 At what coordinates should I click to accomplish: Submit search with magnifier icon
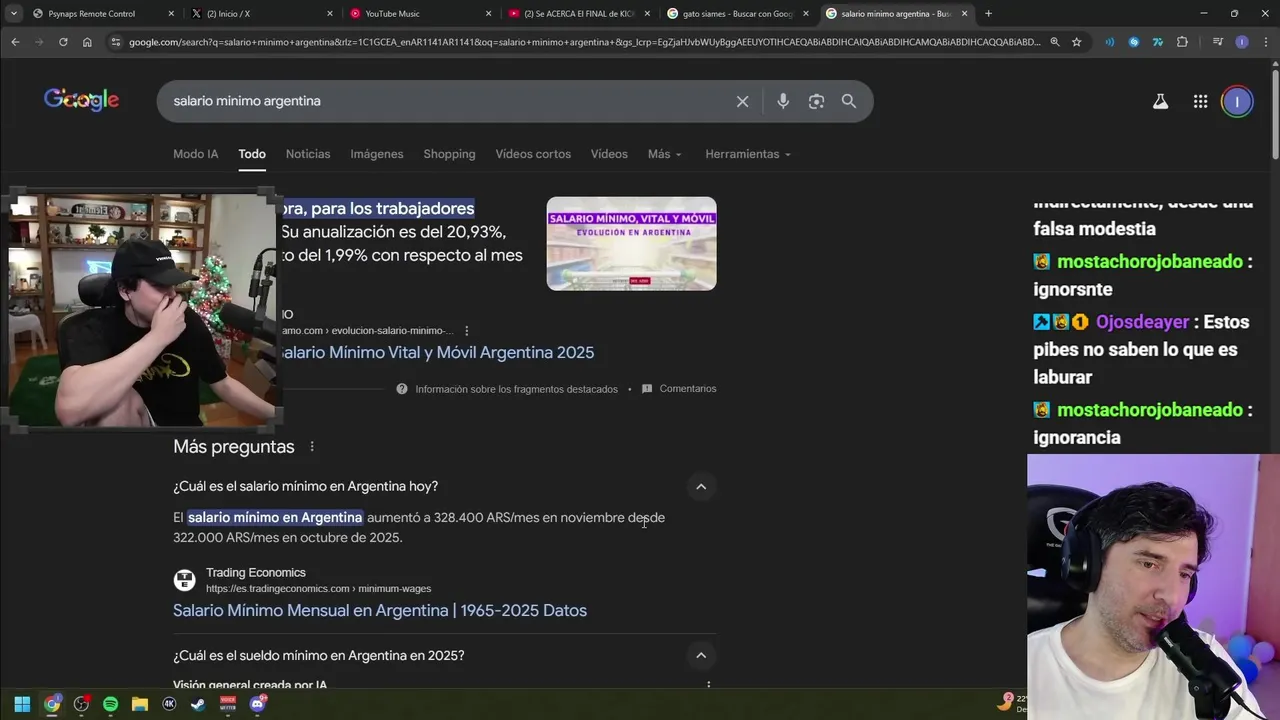pos(849,101)
